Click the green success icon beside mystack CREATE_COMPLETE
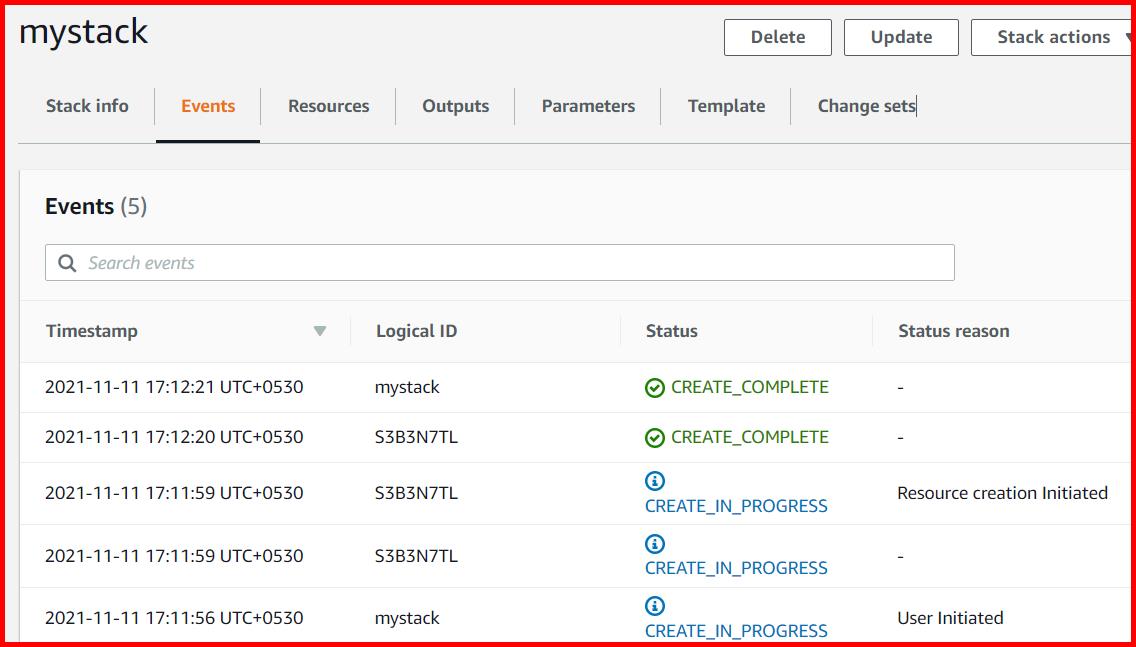1136x647 pixels. (x=655, y=387)
